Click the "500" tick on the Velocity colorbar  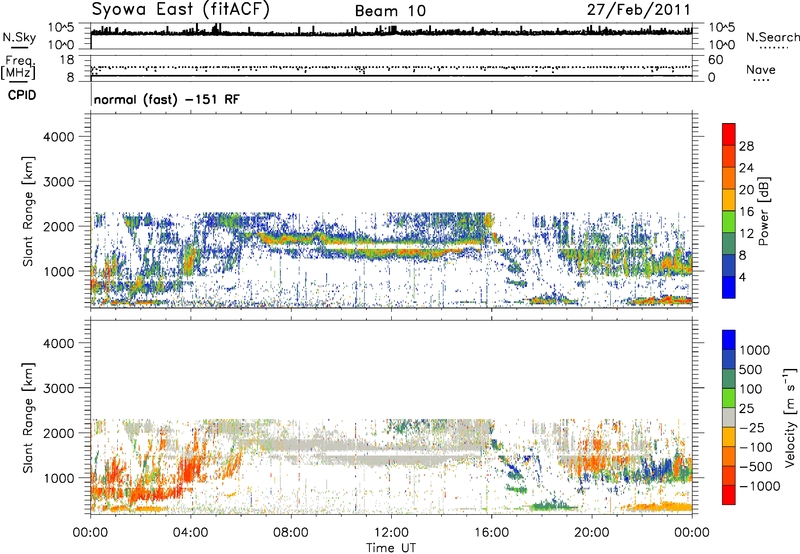[x=753, y=369]
